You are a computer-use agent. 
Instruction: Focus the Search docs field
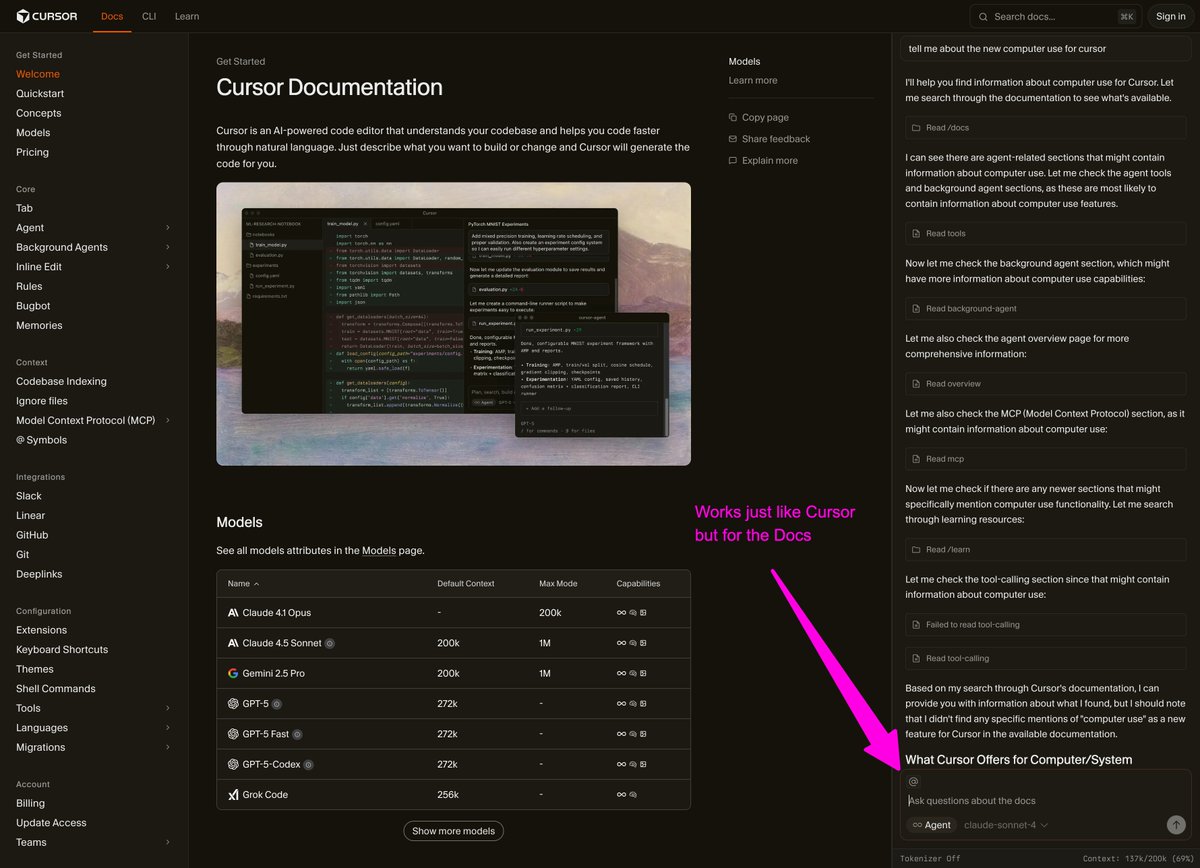click(x=1056, y=16)
